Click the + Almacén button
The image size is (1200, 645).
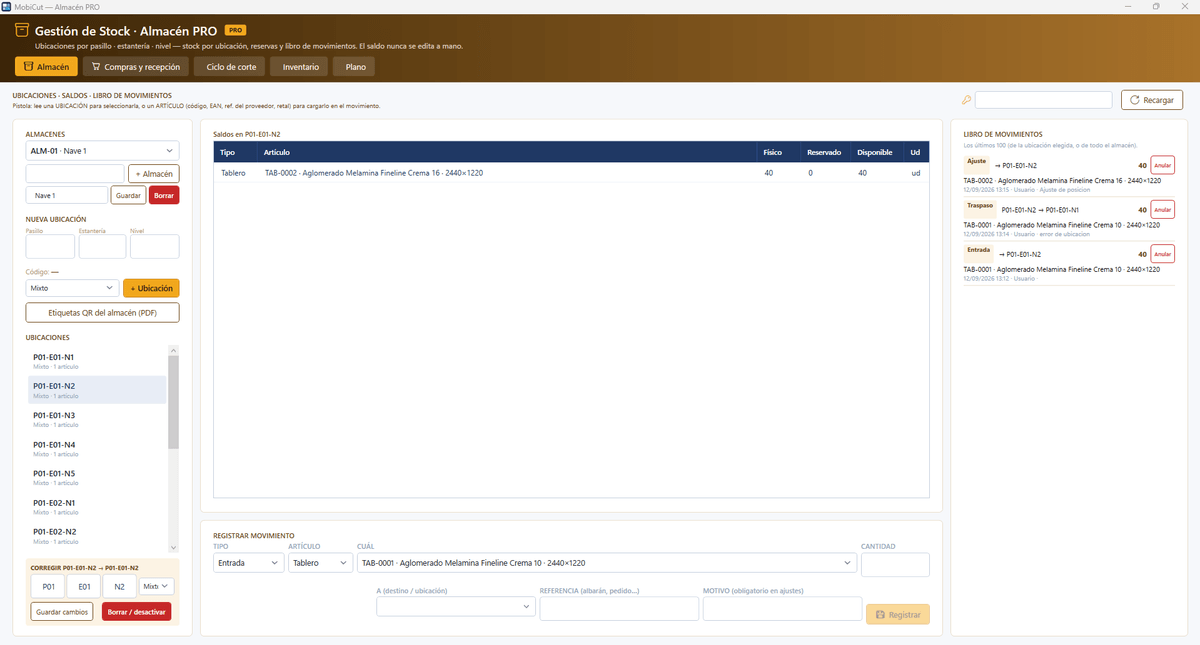pos(154,173)
